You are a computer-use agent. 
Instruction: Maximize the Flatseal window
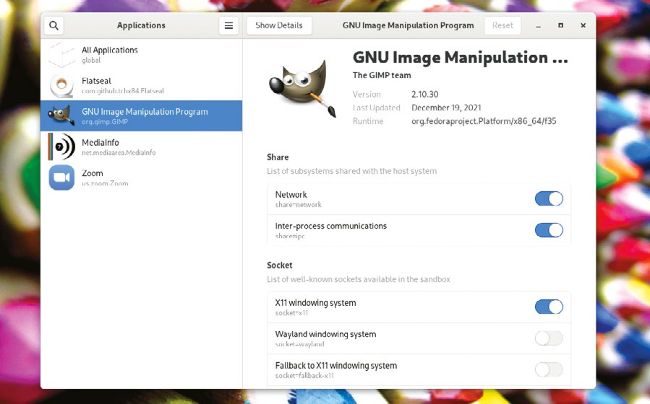pyautogui.click(x=560, y=26)
